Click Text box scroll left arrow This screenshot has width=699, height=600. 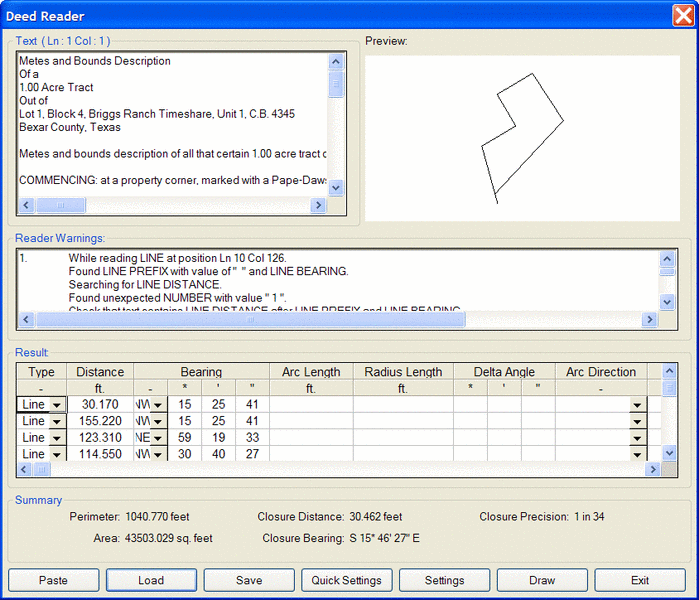pyautogui.click(x=26, y=205)
